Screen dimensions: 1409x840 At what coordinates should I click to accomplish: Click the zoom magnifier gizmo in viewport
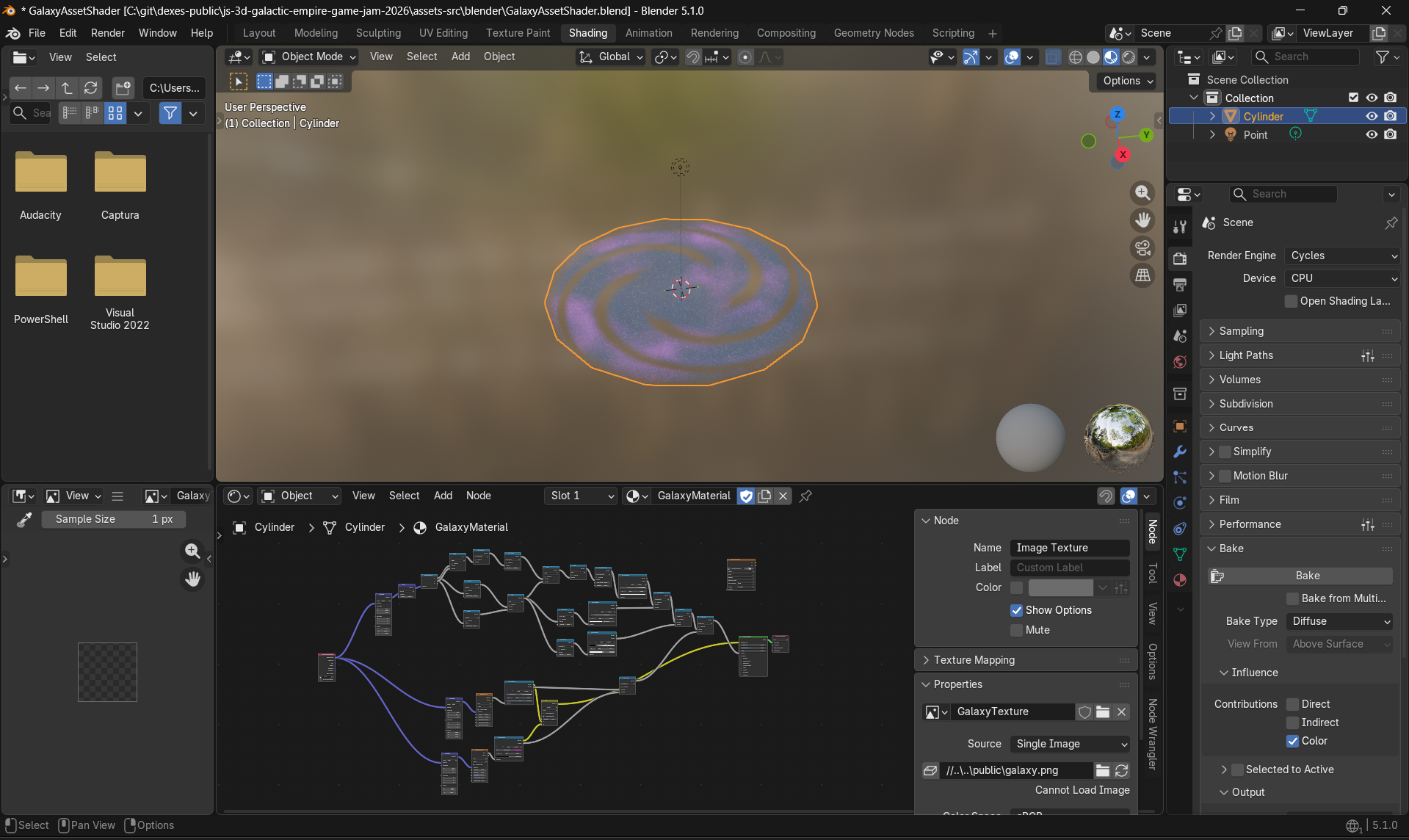1142,192
